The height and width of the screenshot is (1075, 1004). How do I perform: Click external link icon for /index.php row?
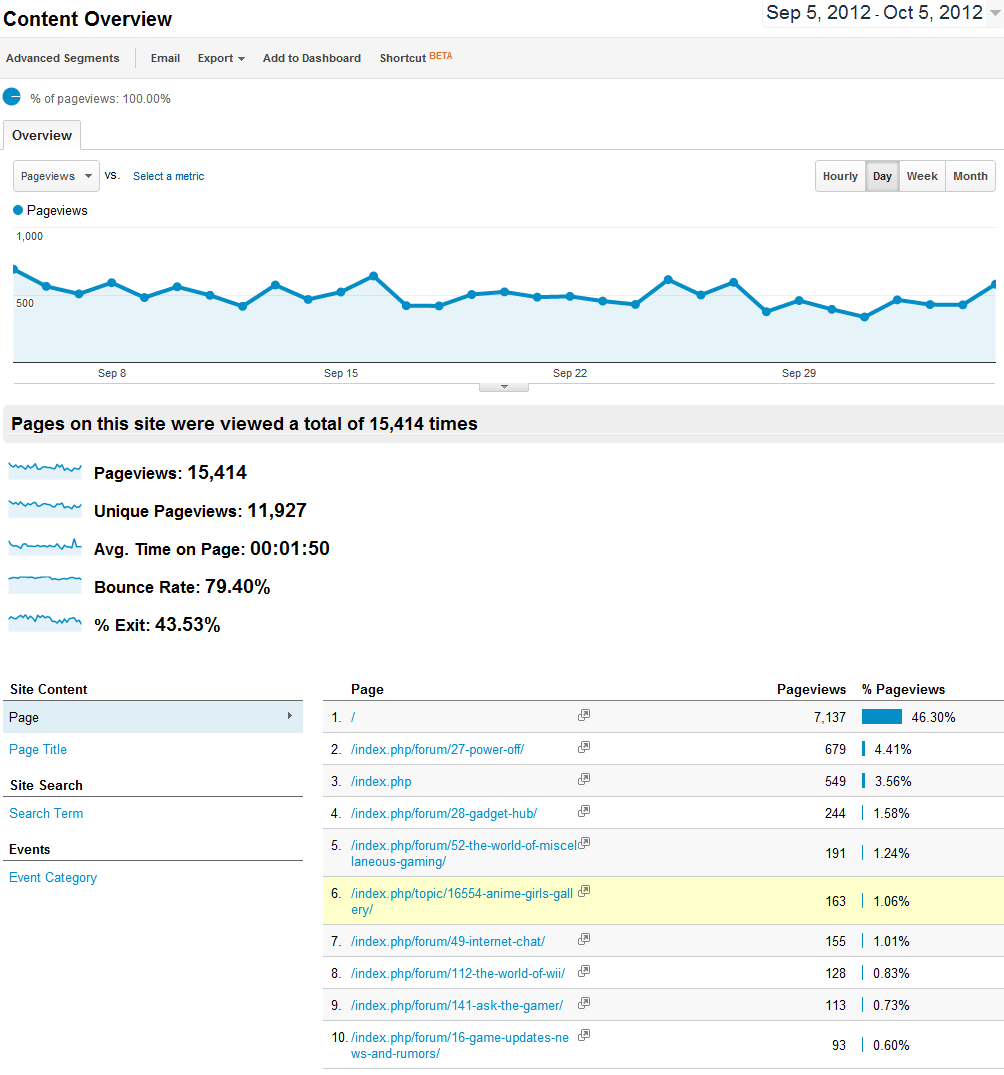584,779
